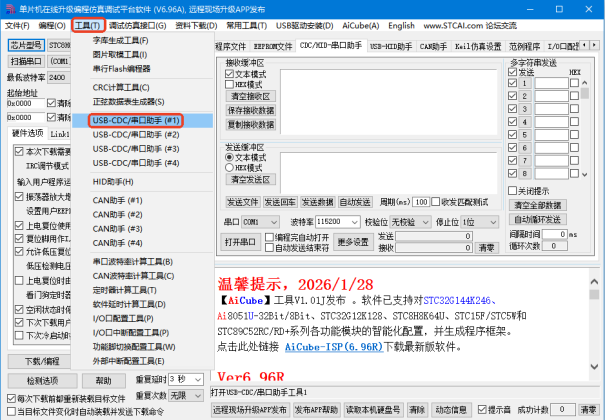Switch to the CAN助手 tab
Image resolution: width=605 pixels, height=420 pixels.
[433, 47]
